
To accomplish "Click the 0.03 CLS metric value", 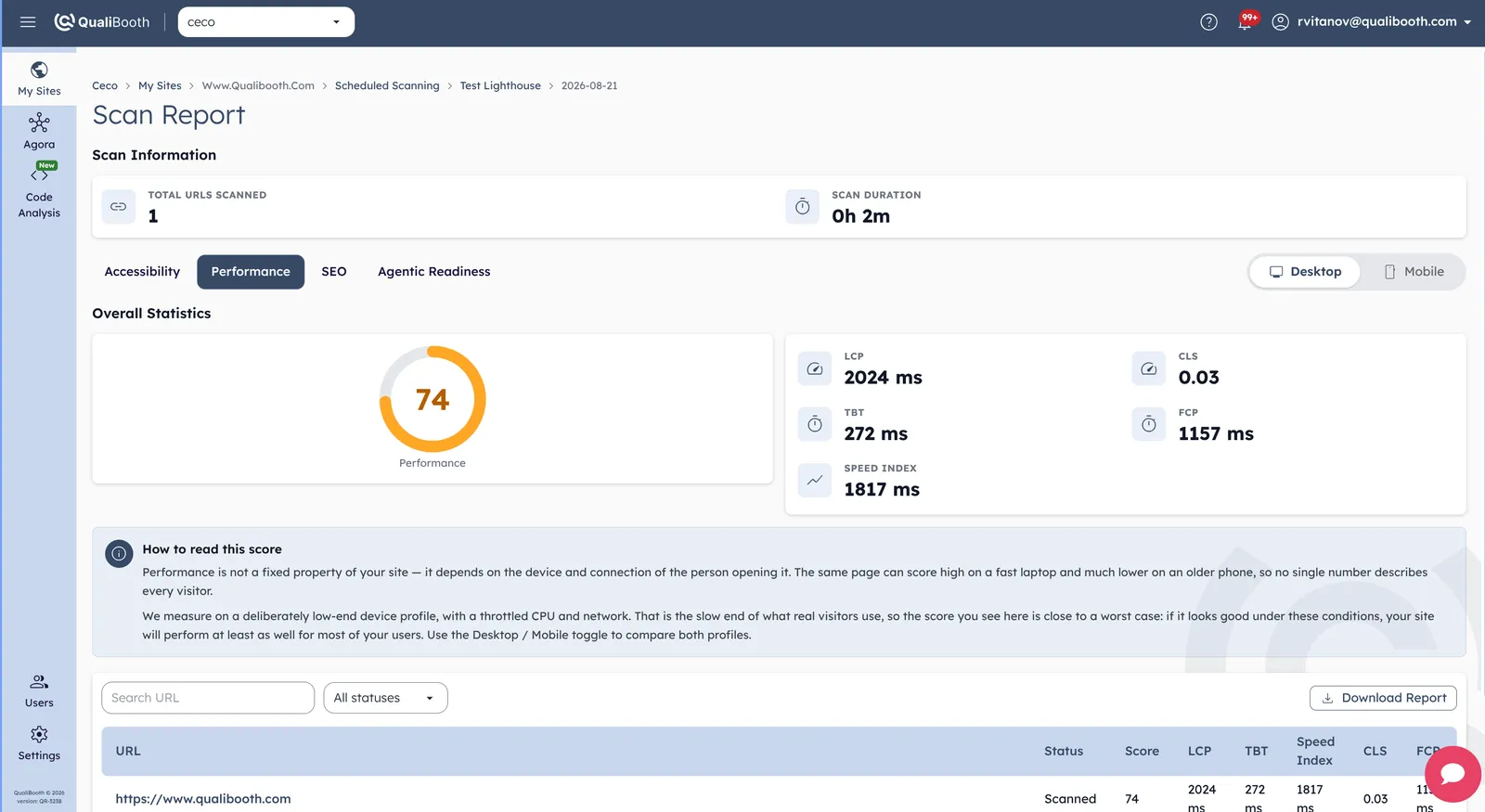I will tap(1198, 378).
